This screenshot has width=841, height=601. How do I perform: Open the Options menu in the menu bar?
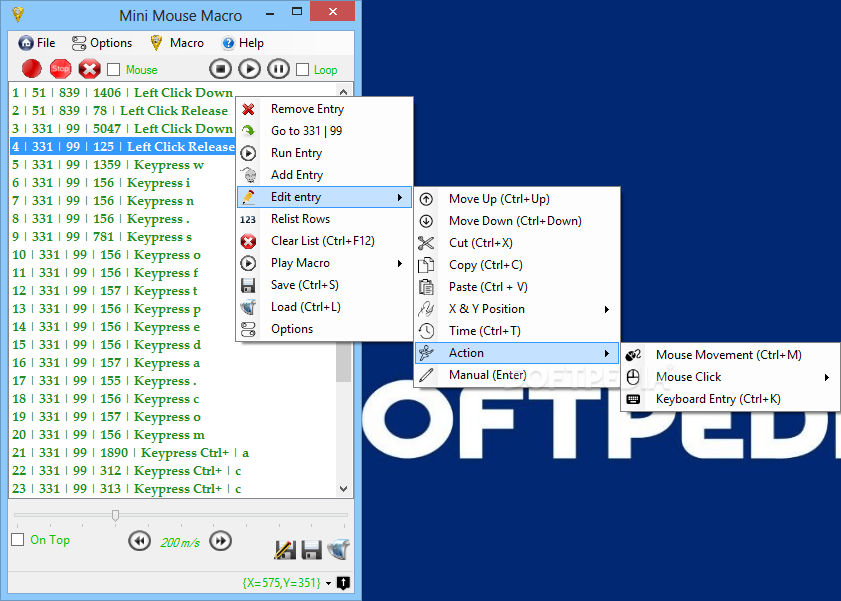pos(102,43)
